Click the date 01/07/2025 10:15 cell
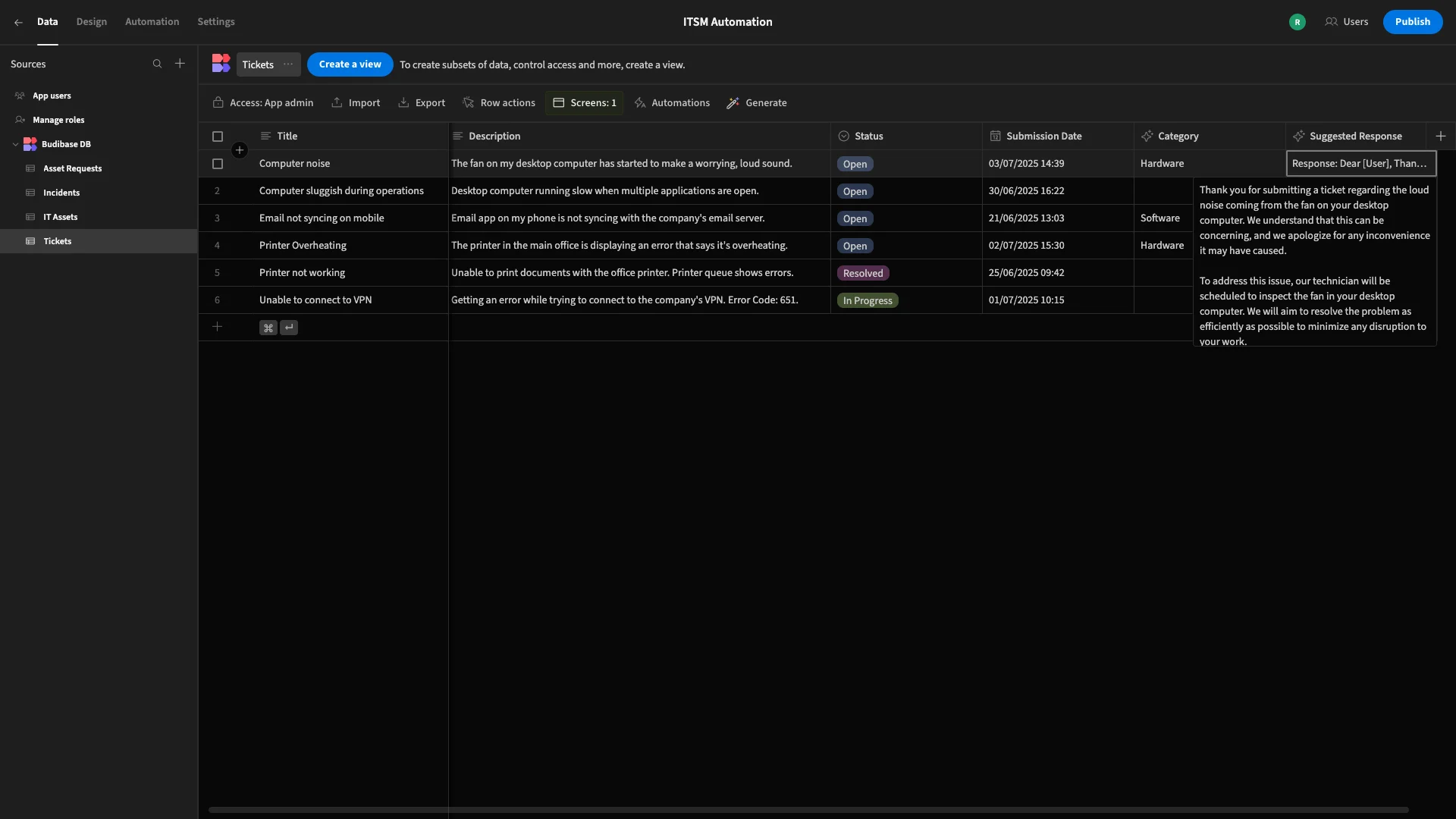The width and height of the screenshot is (1456, 819). coord(1058,300)
